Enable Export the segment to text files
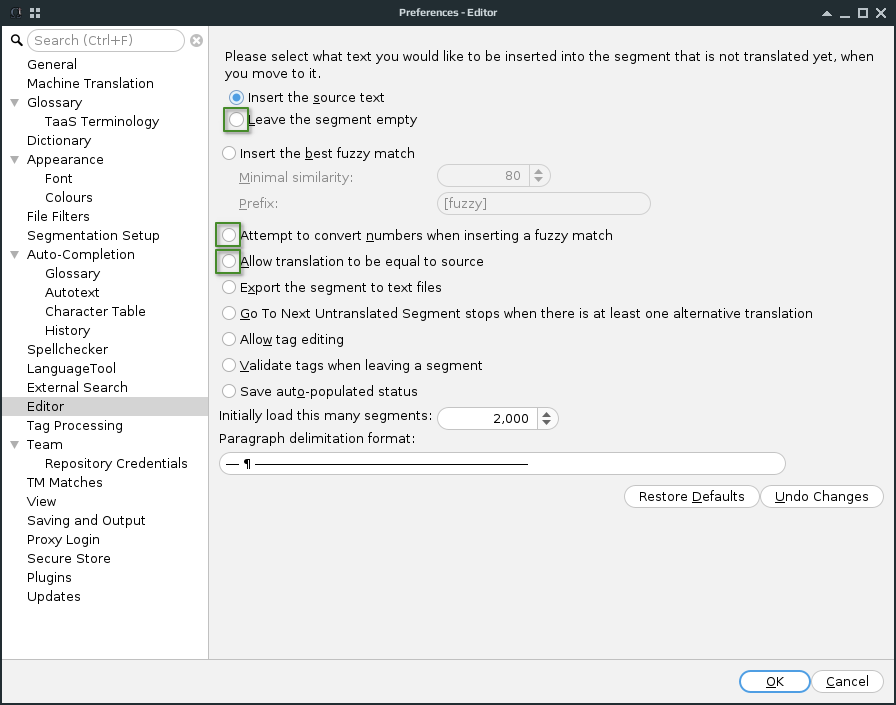Image resolution: width=896 pixels, height=705 pixels. click(x=230, y=288)
